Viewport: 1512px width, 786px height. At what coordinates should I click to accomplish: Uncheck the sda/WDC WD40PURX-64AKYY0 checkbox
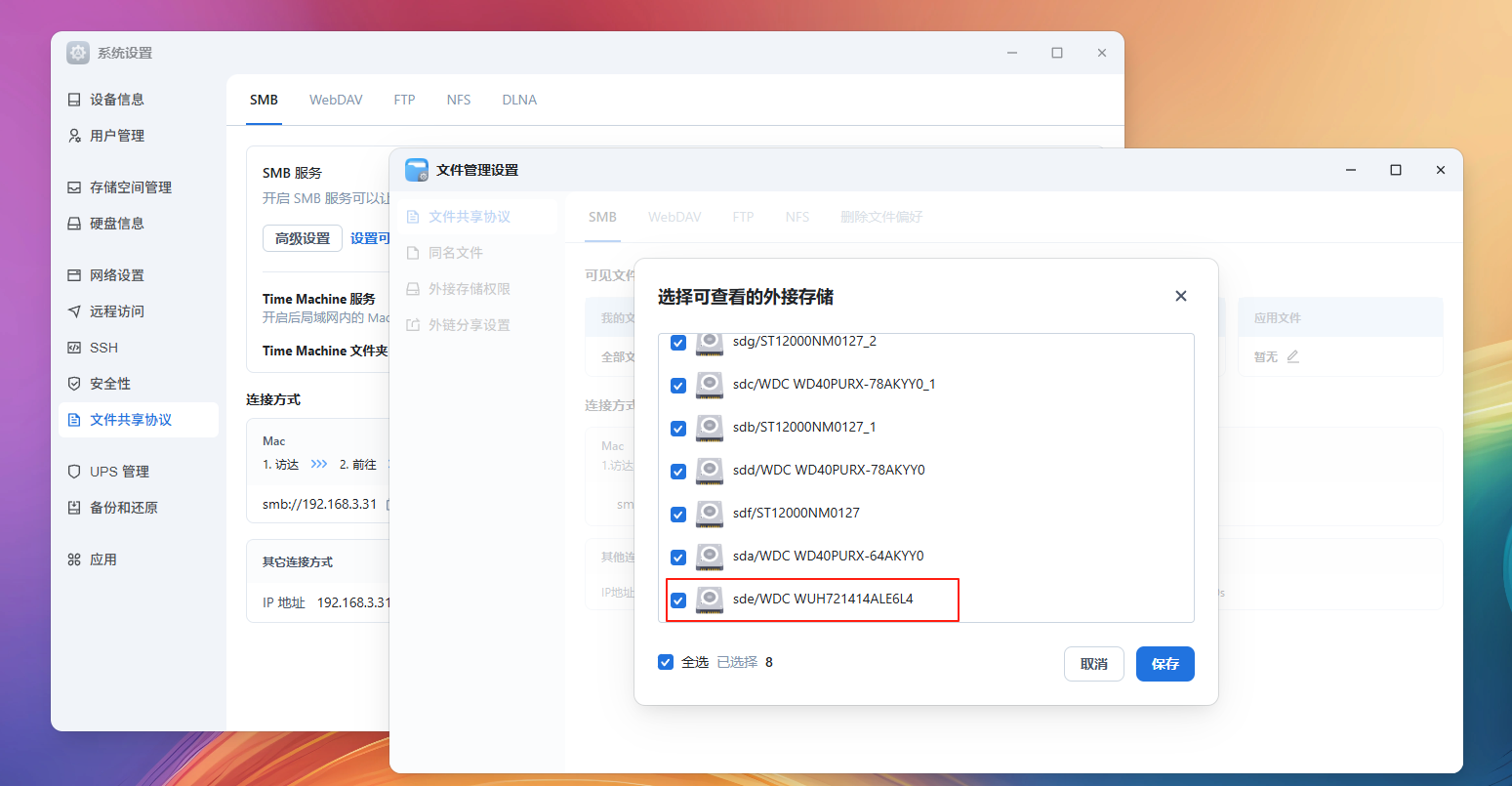(x=678, y=558)
